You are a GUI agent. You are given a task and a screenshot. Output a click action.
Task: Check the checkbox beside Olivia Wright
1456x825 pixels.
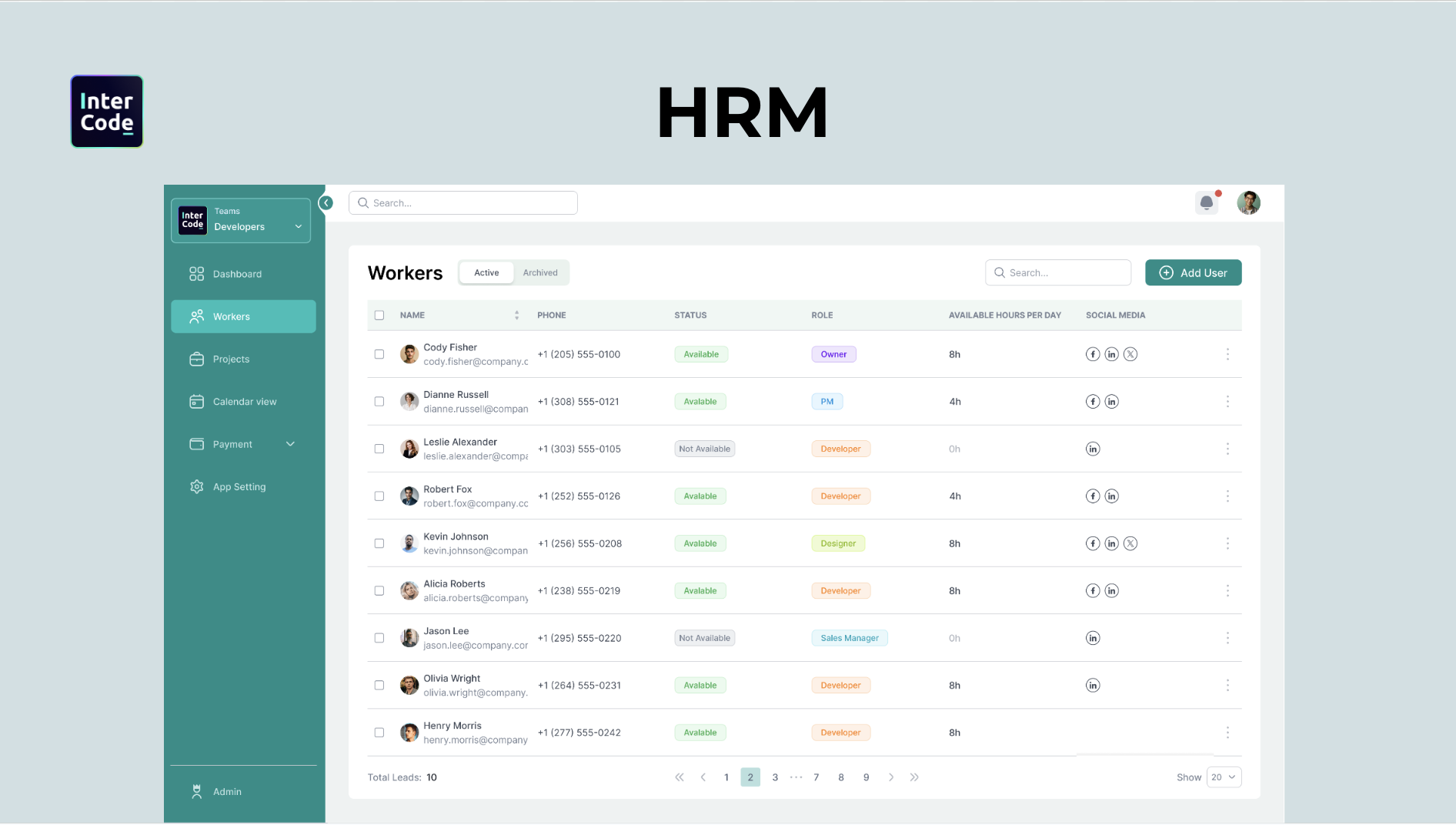click(x=379, y=685)
